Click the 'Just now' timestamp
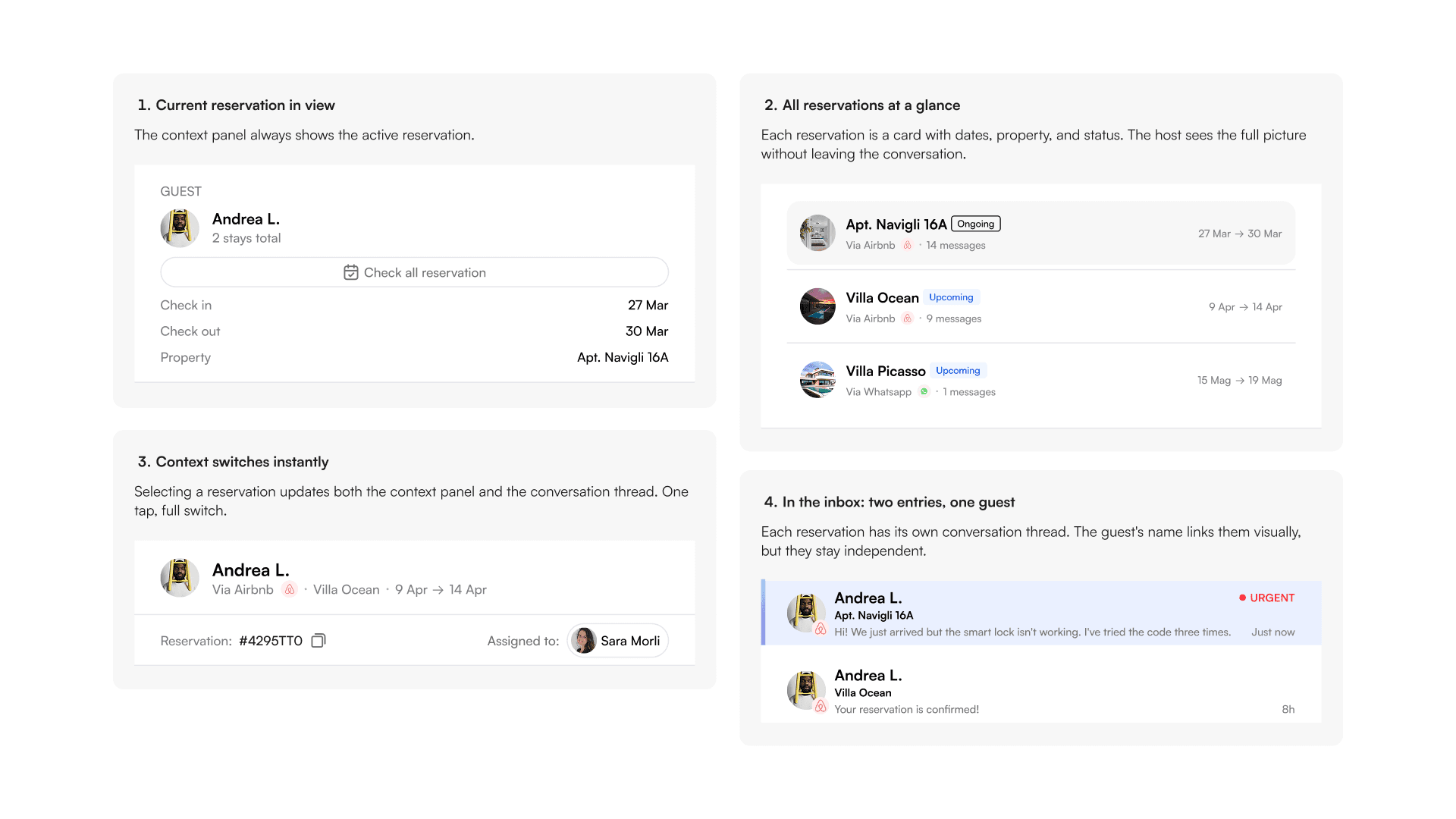 click(x=1273, y=632)
